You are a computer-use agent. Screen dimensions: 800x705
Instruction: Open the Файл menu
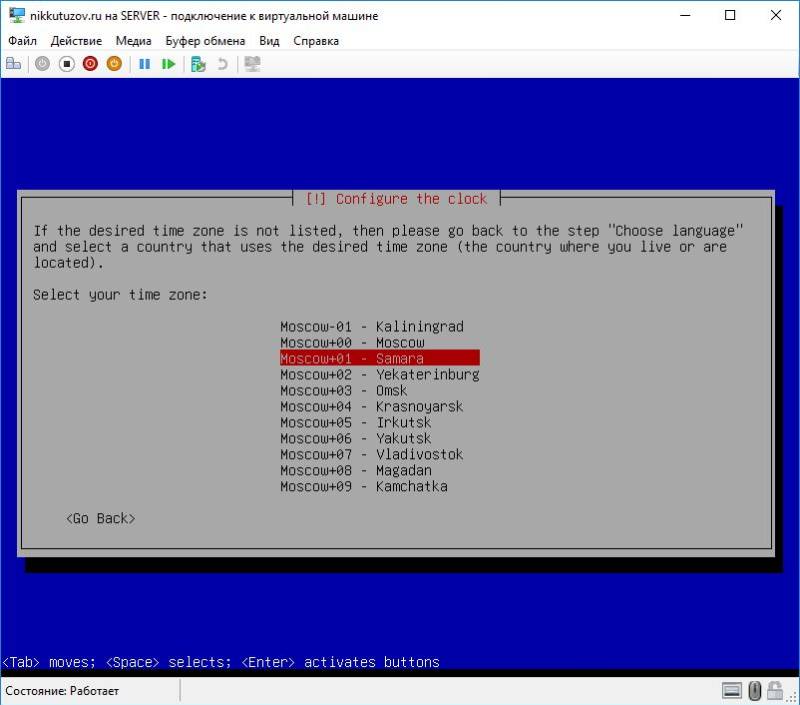coord(22,41)
